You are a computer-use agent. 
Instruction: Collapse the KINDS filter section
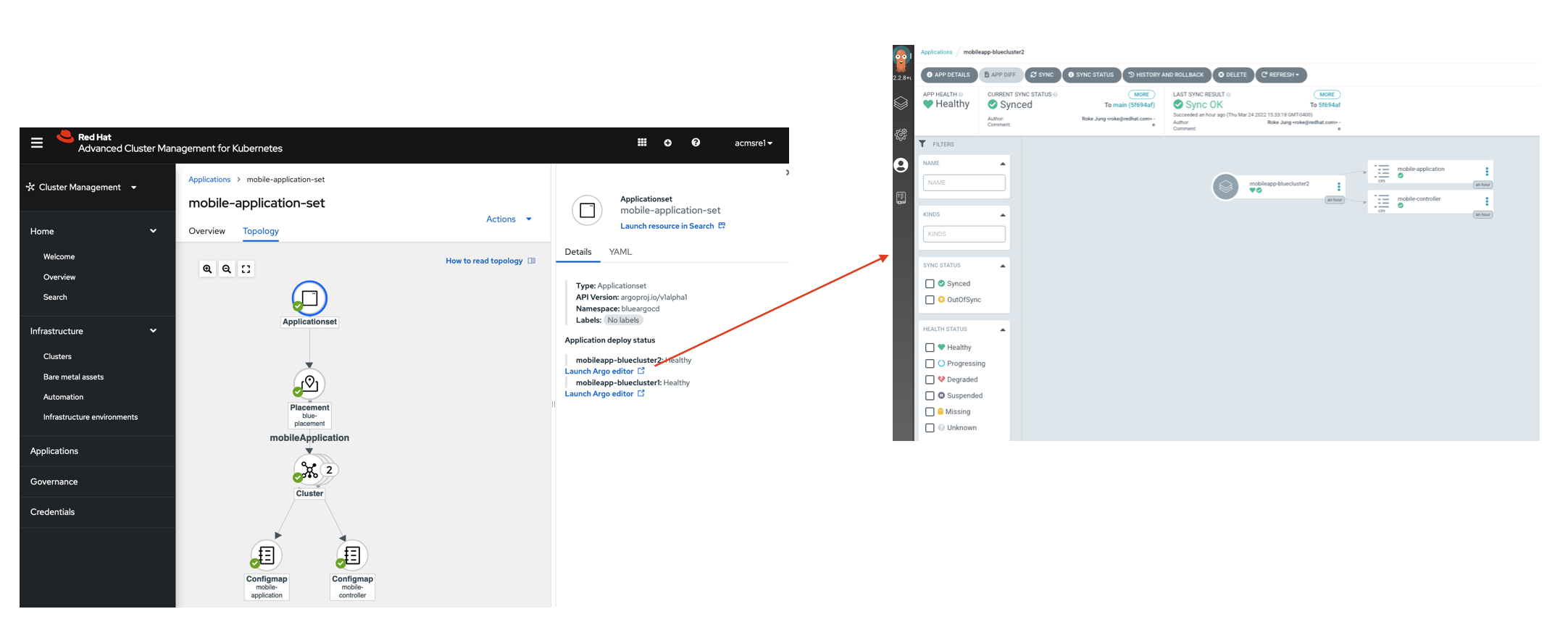[x=1003, y=215]
